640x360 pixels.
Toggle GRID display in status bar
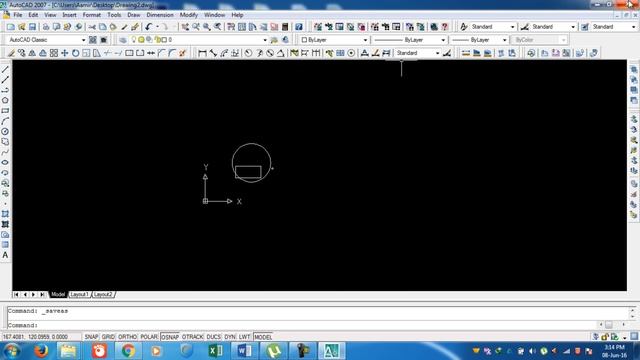tap(108, 337)
